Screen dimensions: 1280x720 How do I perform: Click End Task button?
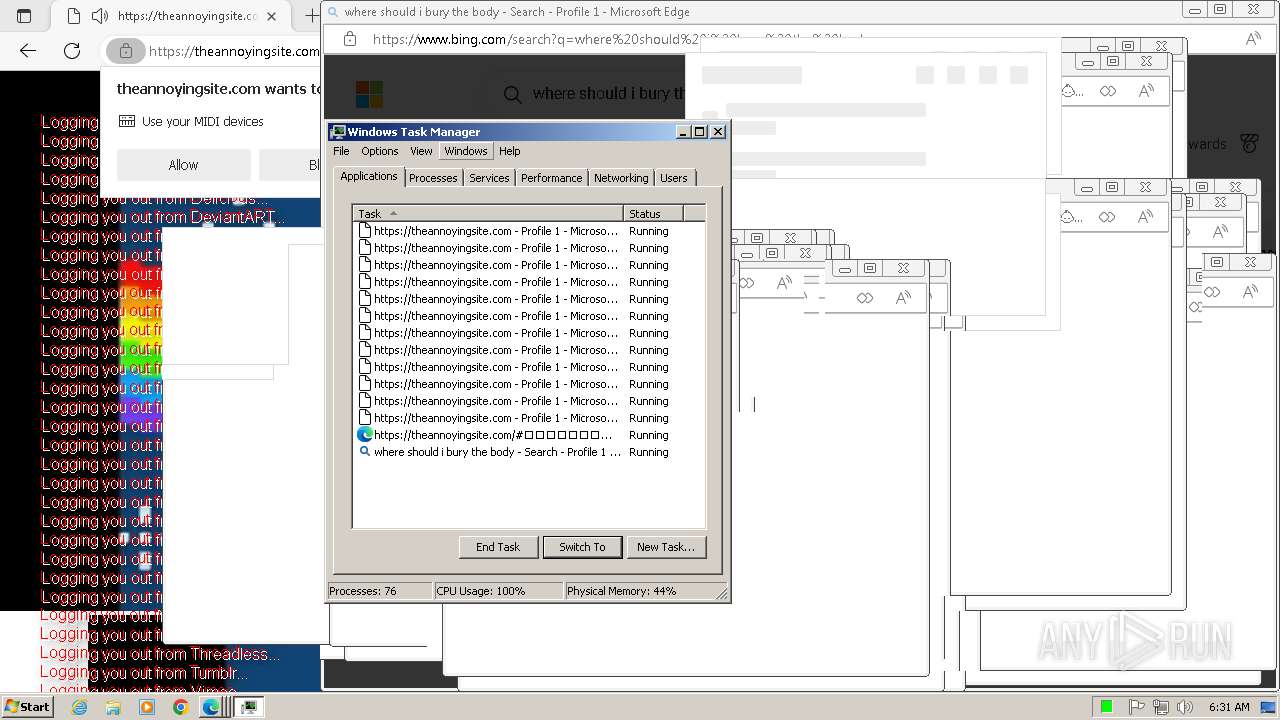498,547
